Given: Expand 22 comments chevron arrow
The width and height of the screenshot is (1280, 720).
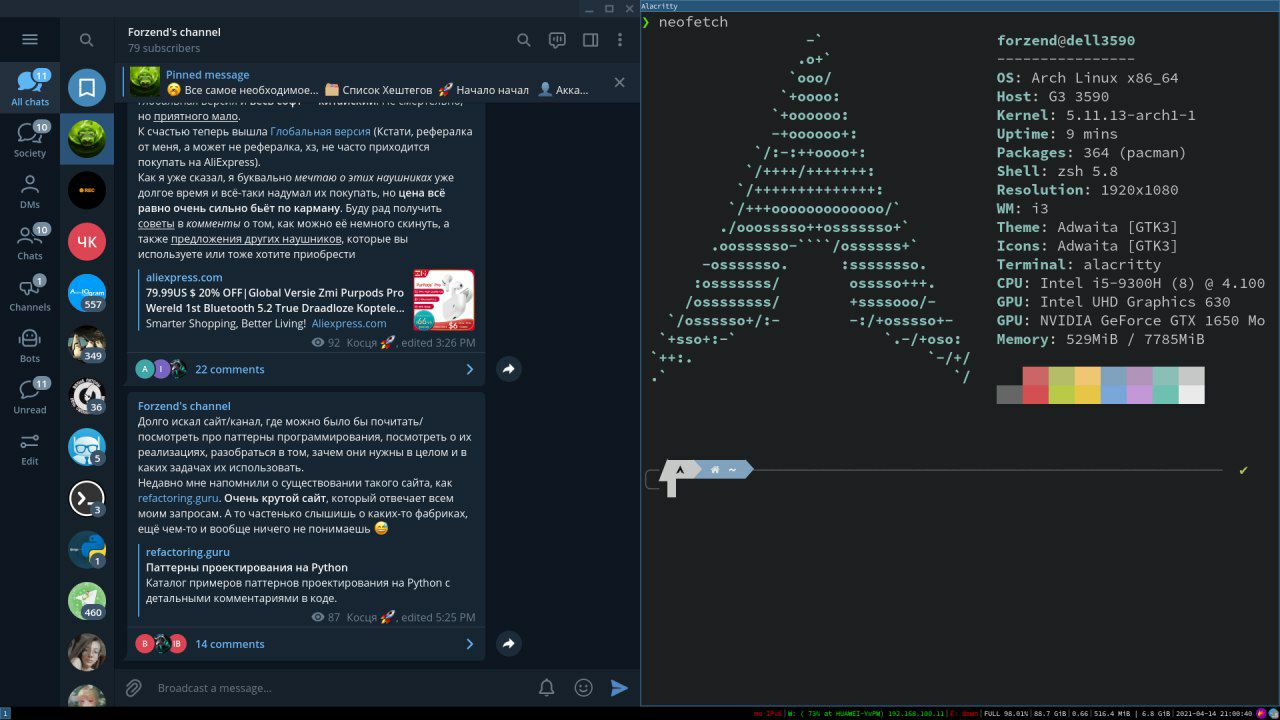Looking at the screenshot, I should [x=469, y=369].
